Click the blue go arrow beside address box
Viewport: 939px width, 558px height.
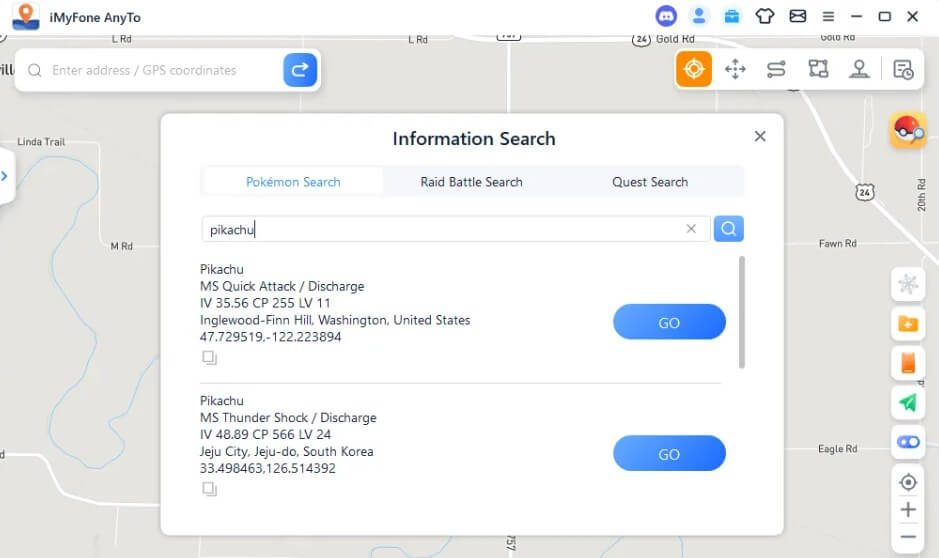point(300,70)
